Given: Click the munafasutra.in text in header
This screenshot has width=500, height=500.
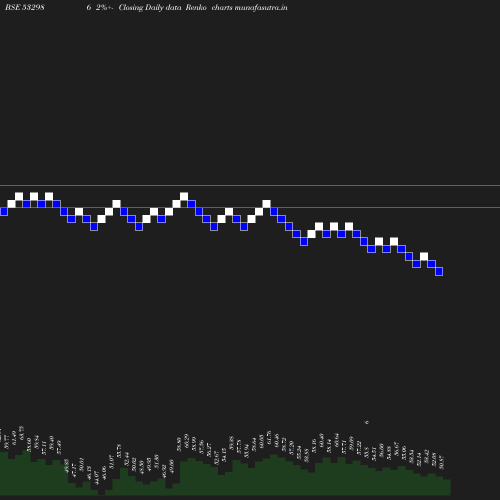Looking at the screenshot, I should click(261, 7).
